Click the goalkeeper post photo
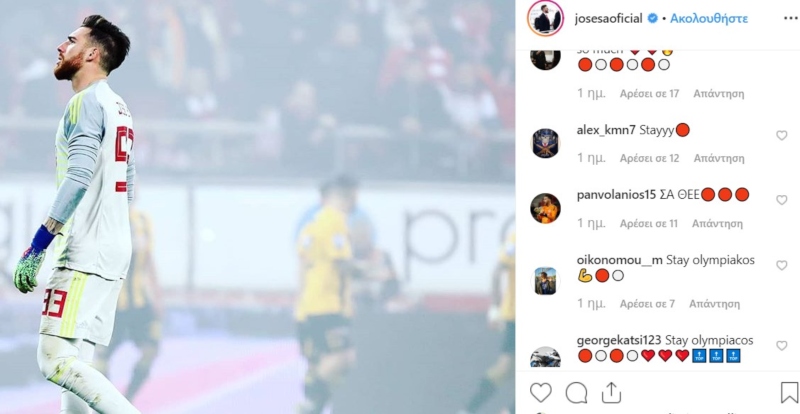 point(257,207)
